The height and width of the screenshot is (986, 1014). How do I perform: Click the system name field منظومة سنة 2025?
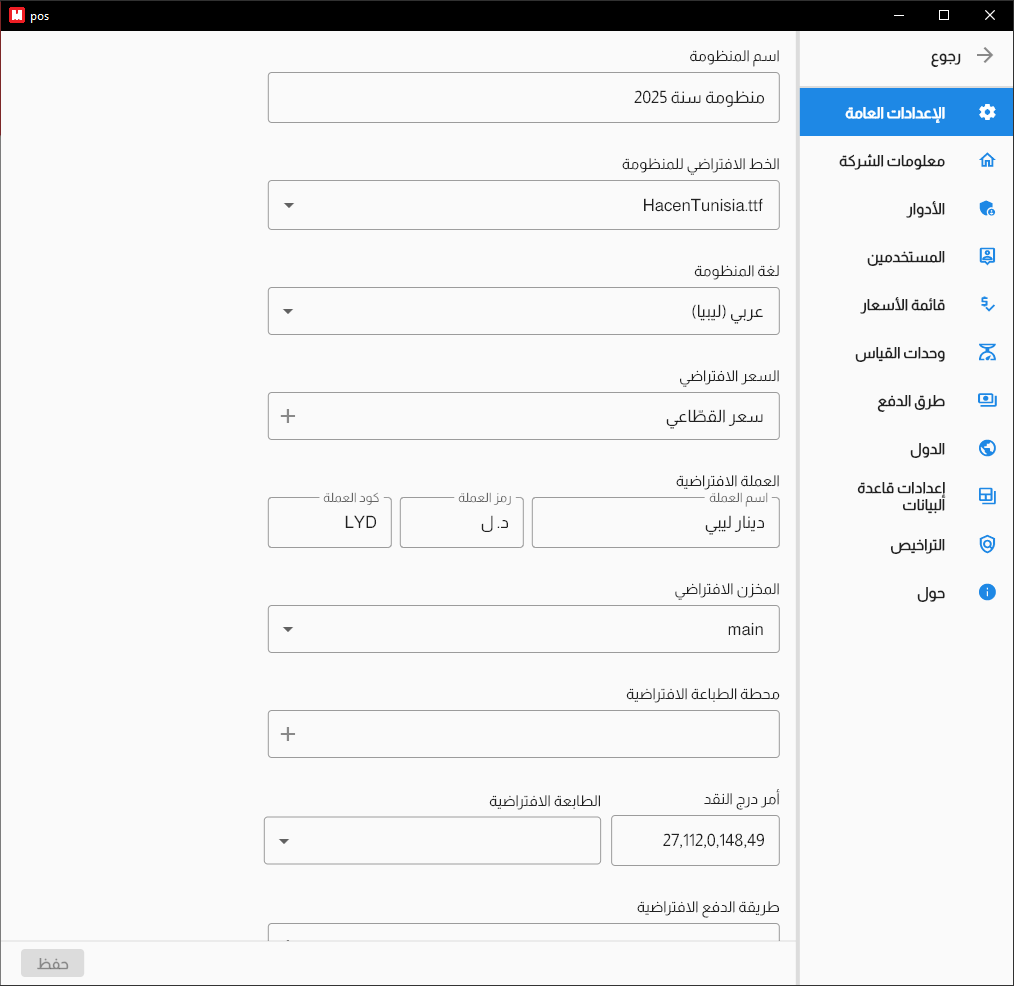coord(523,97)
